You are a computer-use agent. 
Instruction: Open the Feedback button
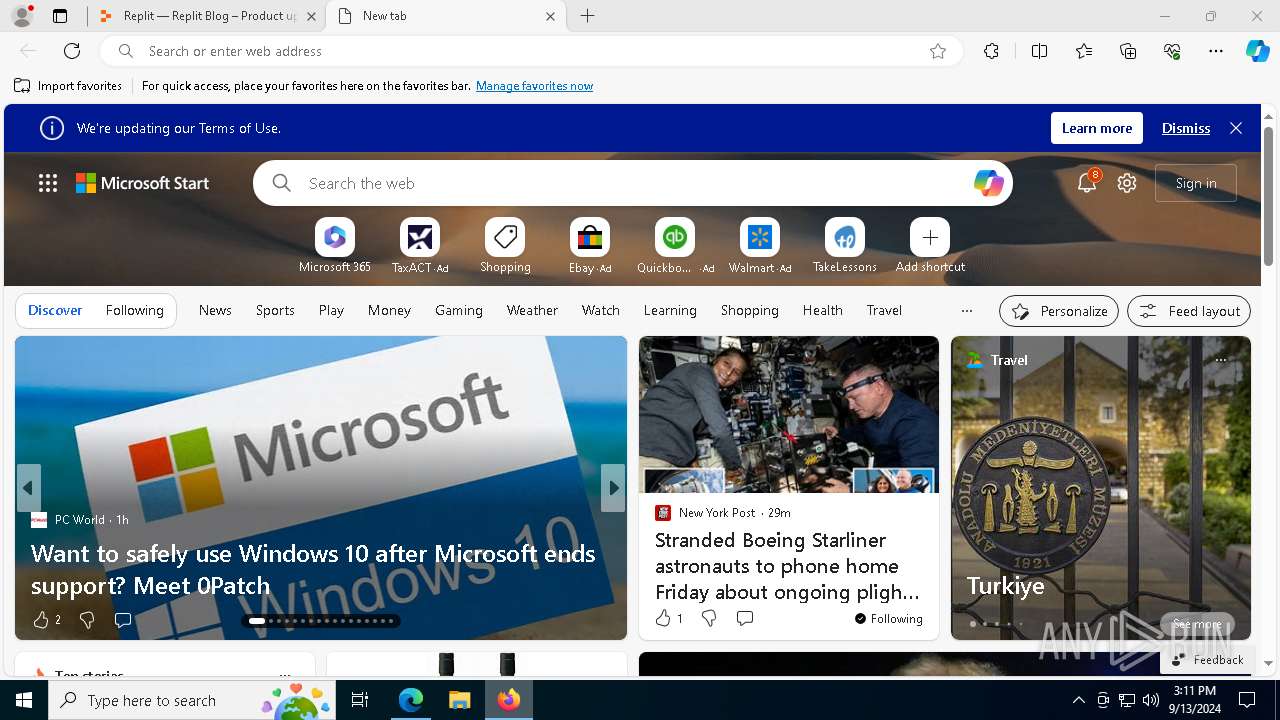coord(1207,659)
